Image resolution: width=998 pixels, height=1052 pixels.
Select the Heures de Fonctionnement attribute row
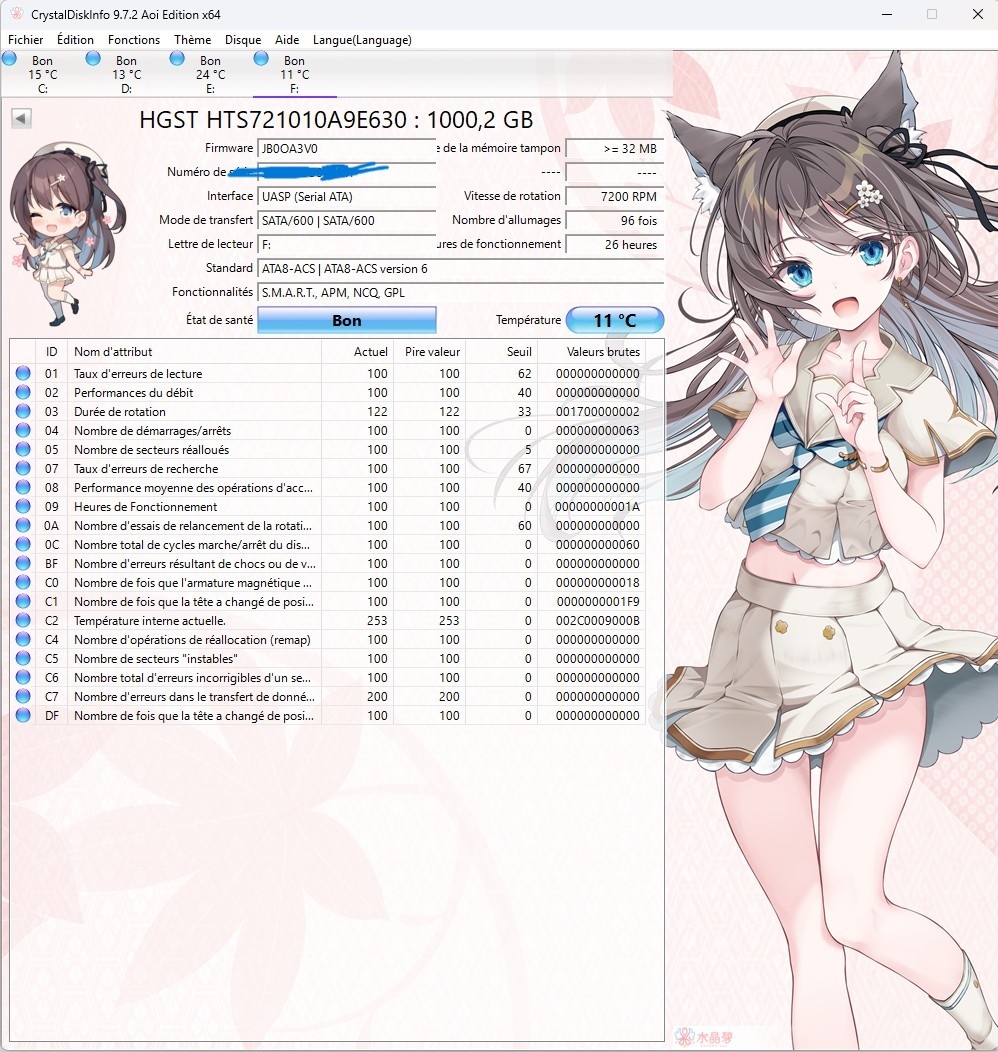tap(194, 507)
